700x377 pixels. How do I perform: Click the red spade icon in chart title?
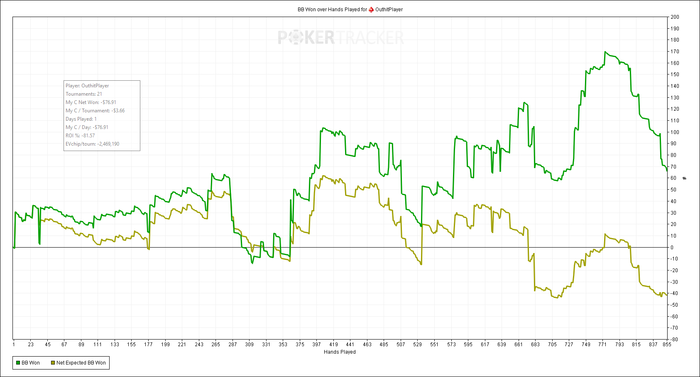pyautogui.click(x=371, y=9)
